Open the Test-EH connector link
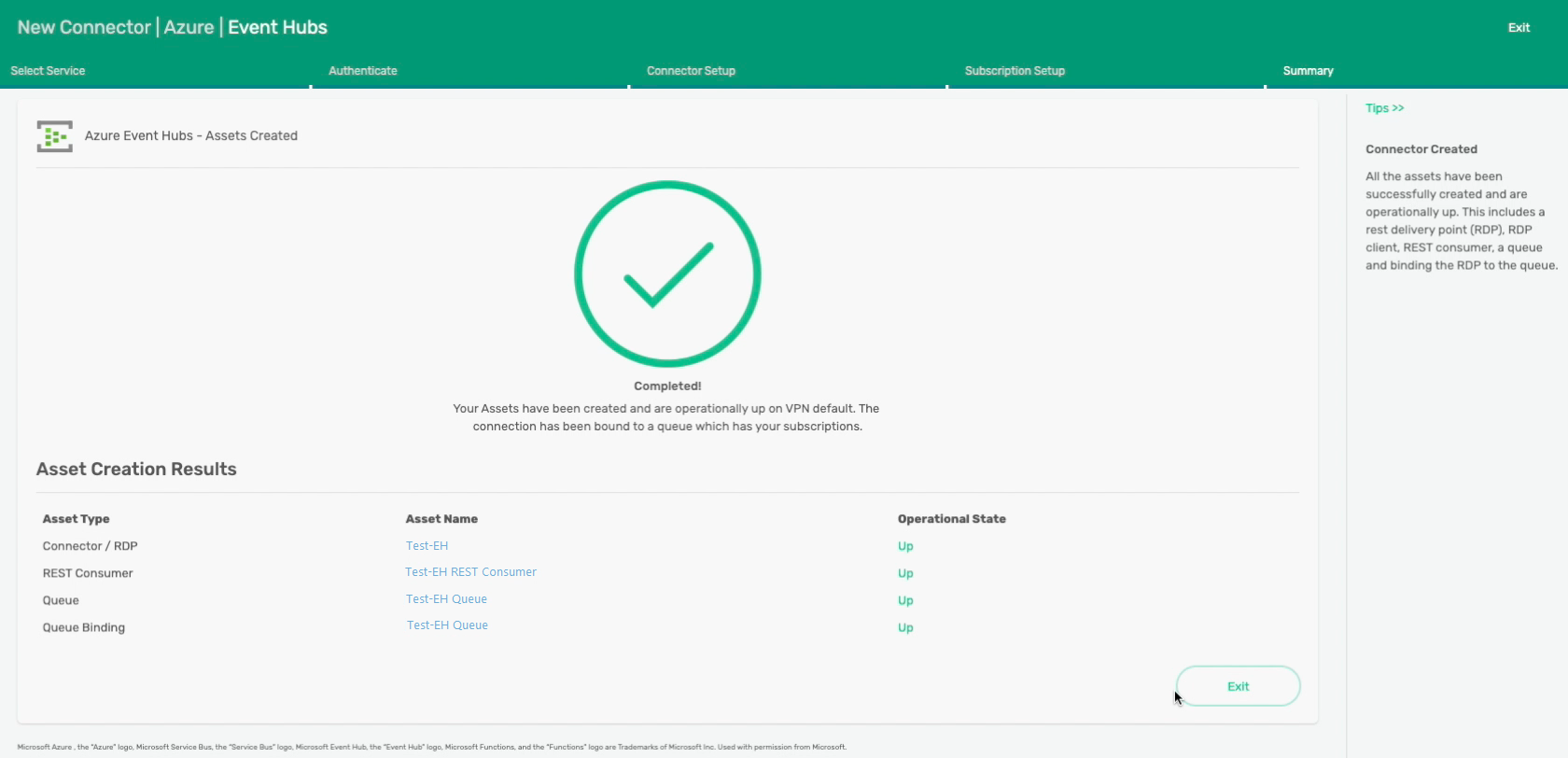This screenshot has height=758, width=1568. [427, 546]
